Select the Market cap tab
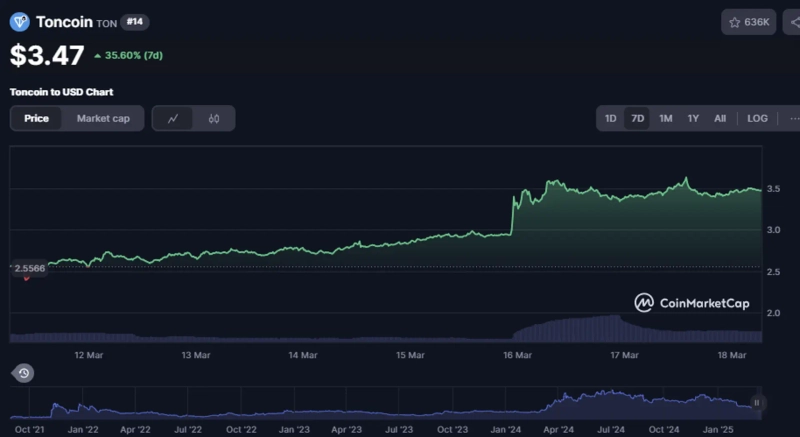800x437 pixels. (x=103, y=118)
